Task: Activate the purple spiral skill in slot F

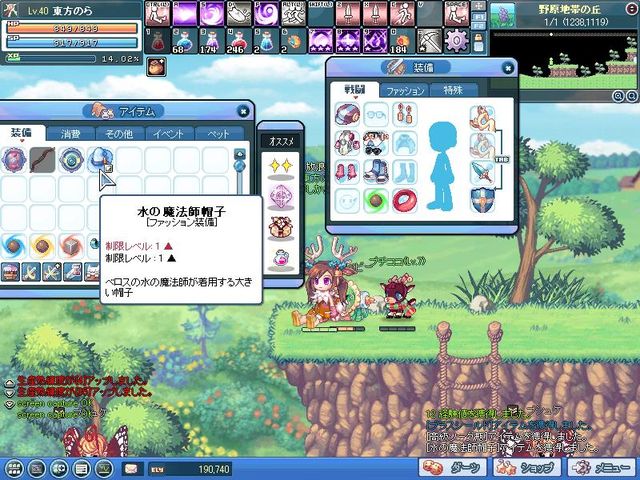Action: tap(266, 13)
